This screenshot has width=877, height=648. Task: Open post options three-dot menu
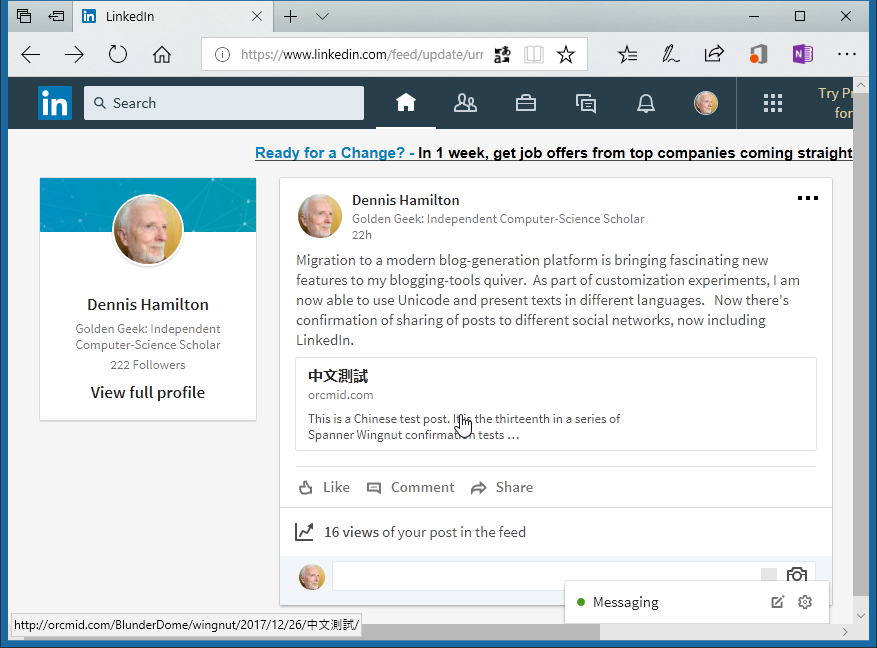tap(807, 199)
